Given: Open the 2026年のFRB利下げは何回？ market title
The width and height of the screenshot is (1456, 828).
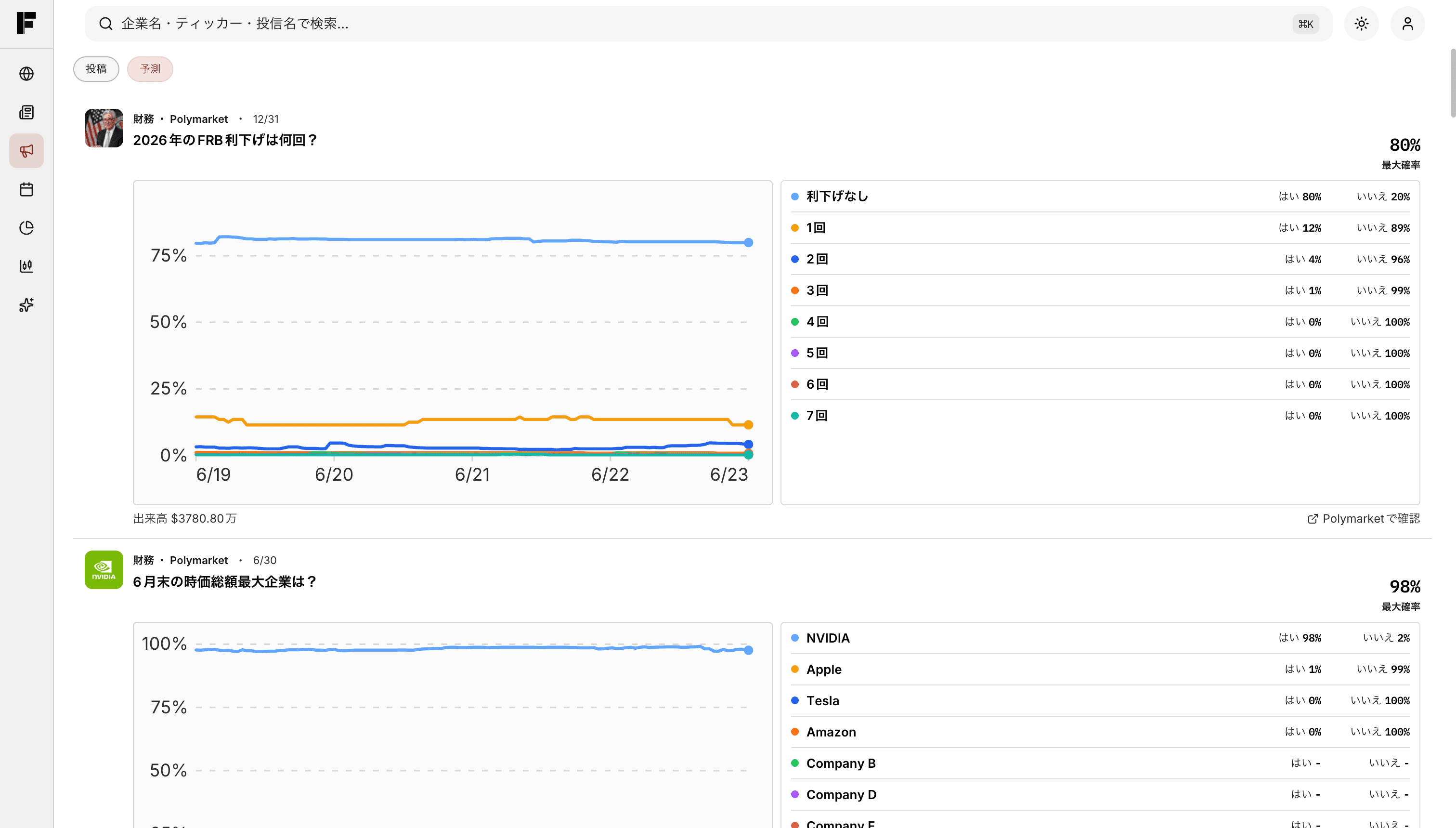Looking at the screenshot, I should tap(225, 140).
